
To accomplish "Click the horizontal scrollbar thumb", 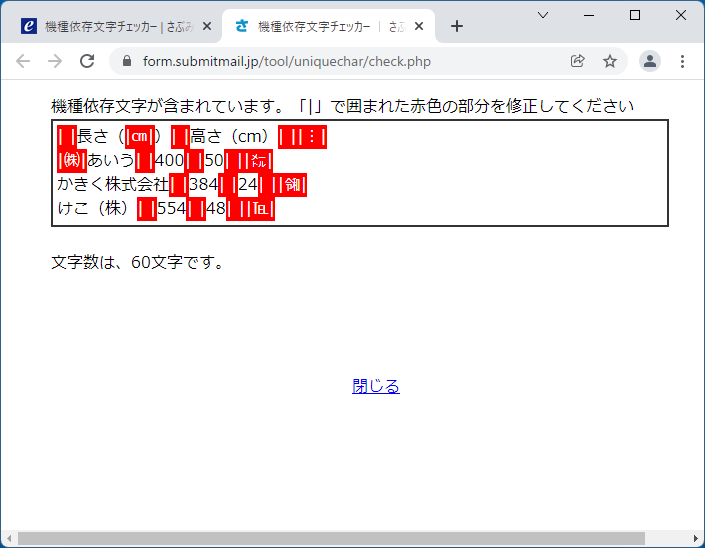I will pos(330,539).
